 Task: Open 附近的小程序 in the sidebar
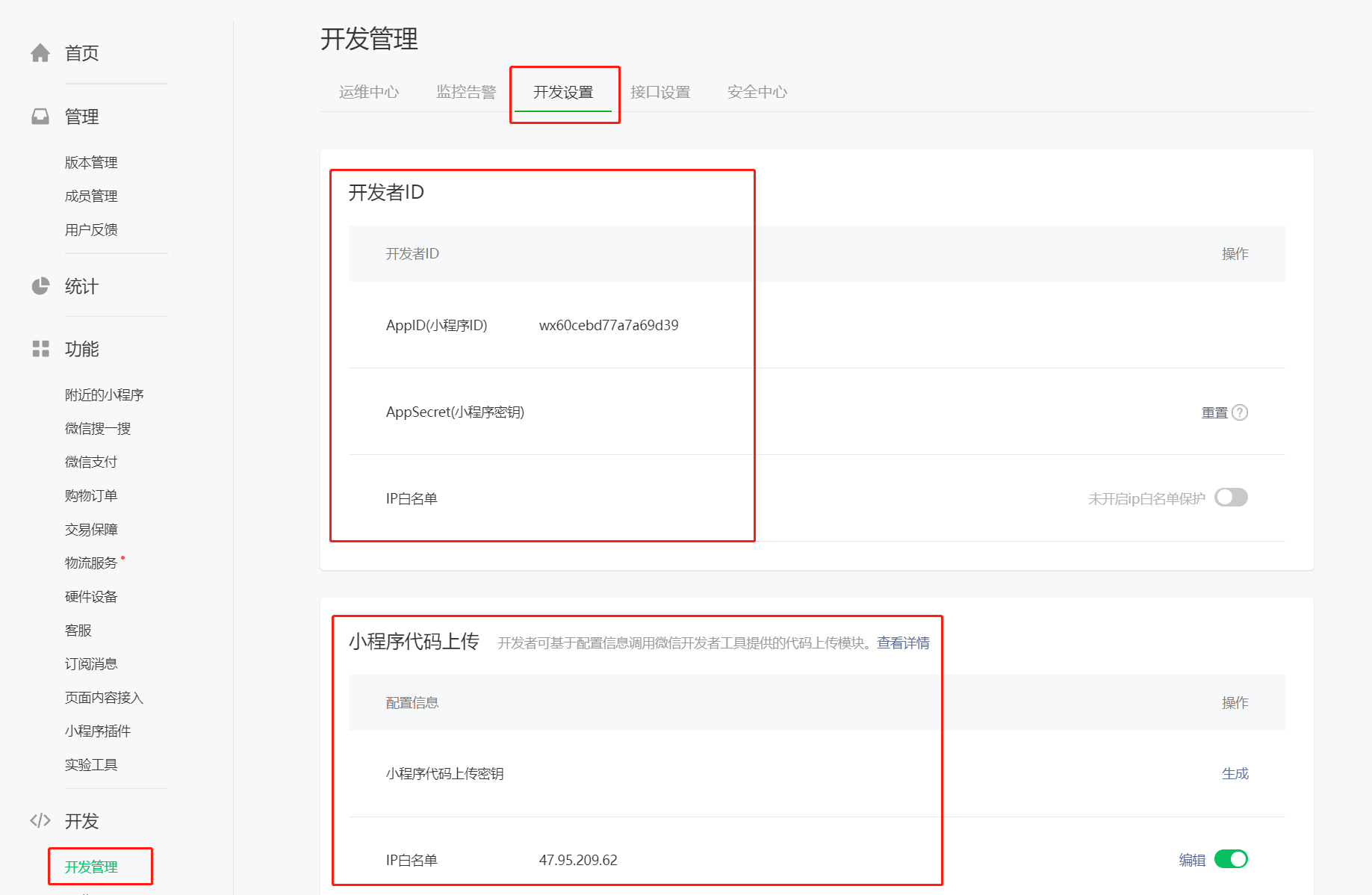click(104, 394)
